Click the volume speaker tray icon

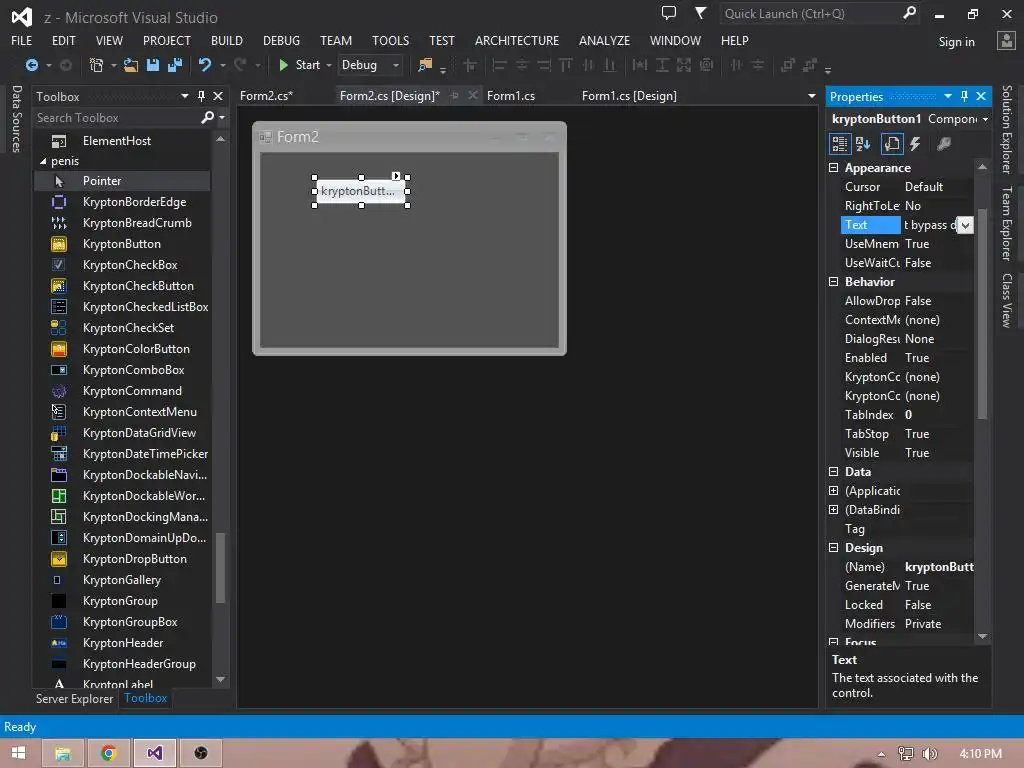coord(929,754)
